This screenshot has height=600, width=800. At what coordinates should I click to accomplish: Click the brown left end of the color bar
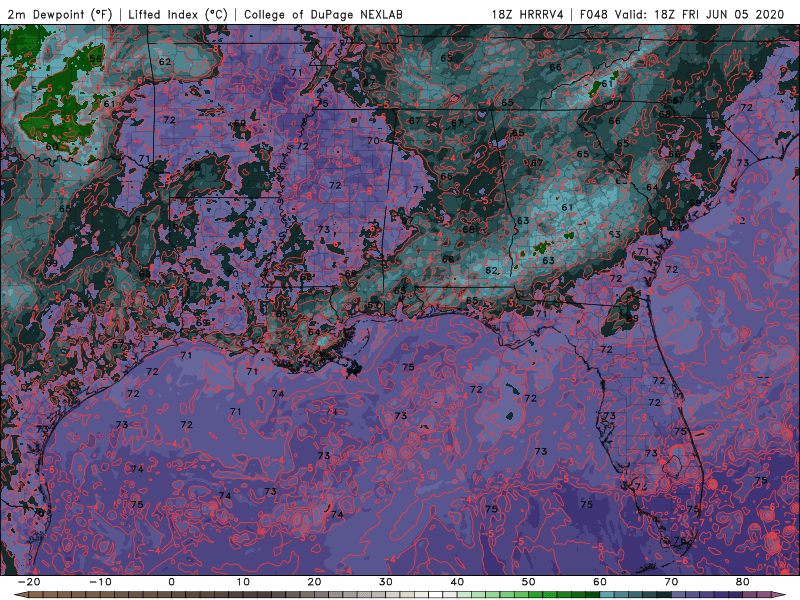click(20, 594)
